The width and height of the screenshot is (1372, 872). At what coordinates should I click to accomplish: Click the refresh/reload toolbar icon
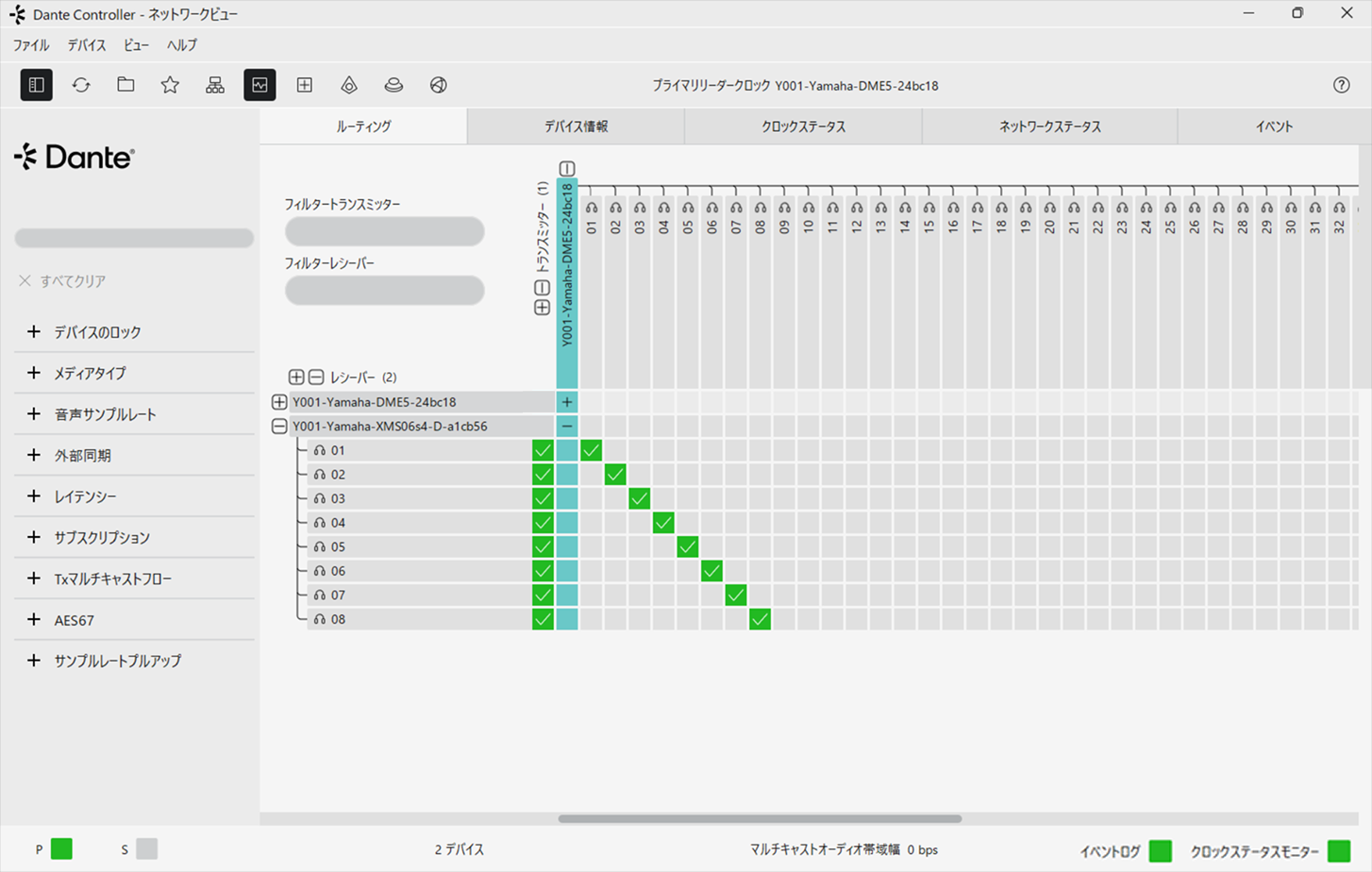click(x=81, y=85)
